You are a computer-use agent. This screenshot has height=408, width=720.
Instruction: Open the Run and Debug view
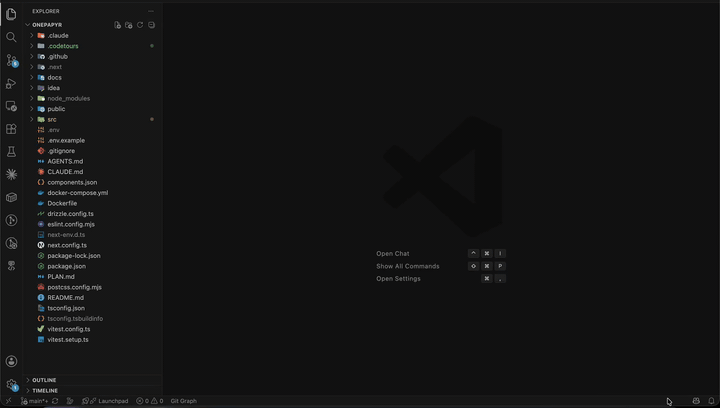tap(11, 83)
